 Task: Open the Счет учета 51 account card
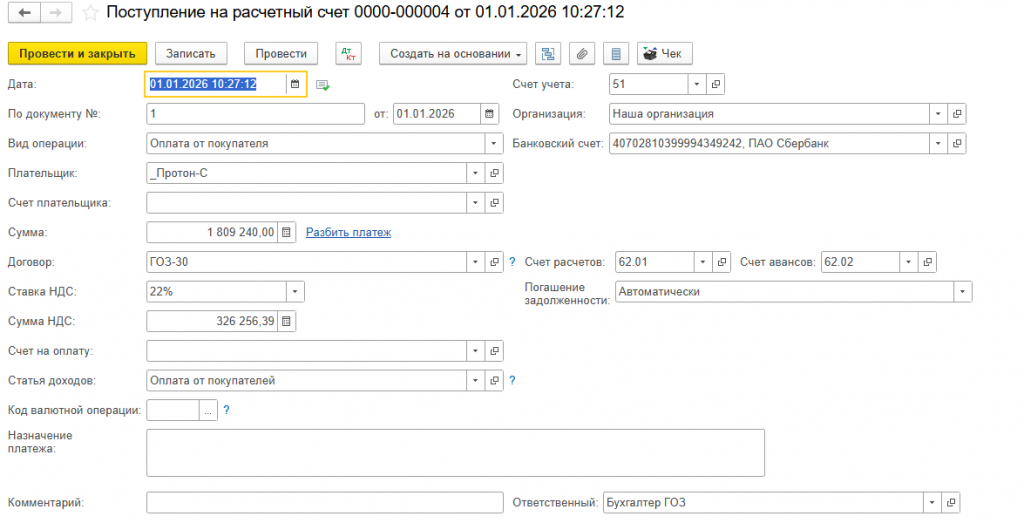(x=716, y=84)
